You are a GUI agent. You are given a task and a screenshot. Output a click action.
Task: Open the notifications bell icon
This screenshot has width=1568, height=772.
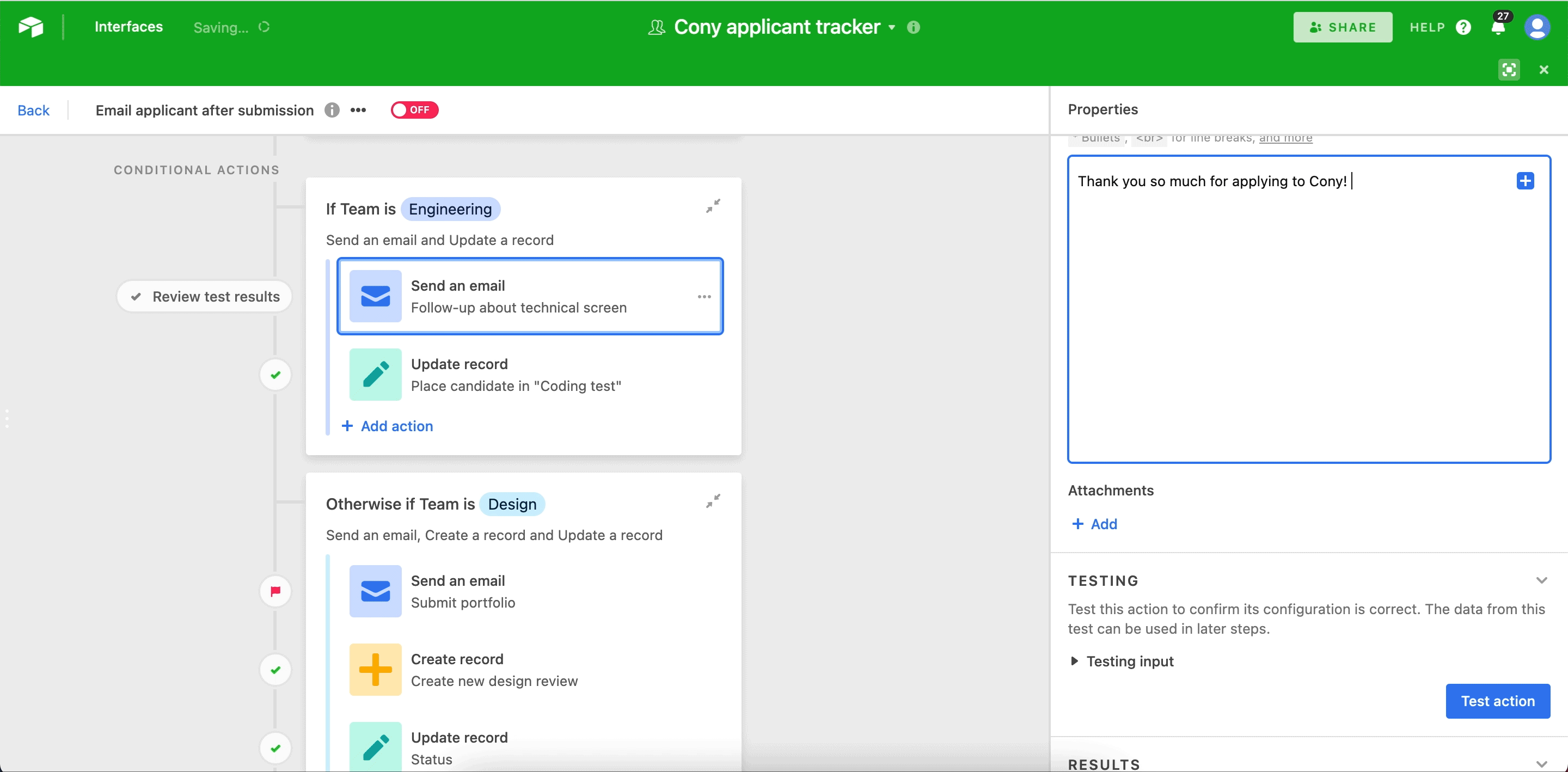click(1498, 27)
